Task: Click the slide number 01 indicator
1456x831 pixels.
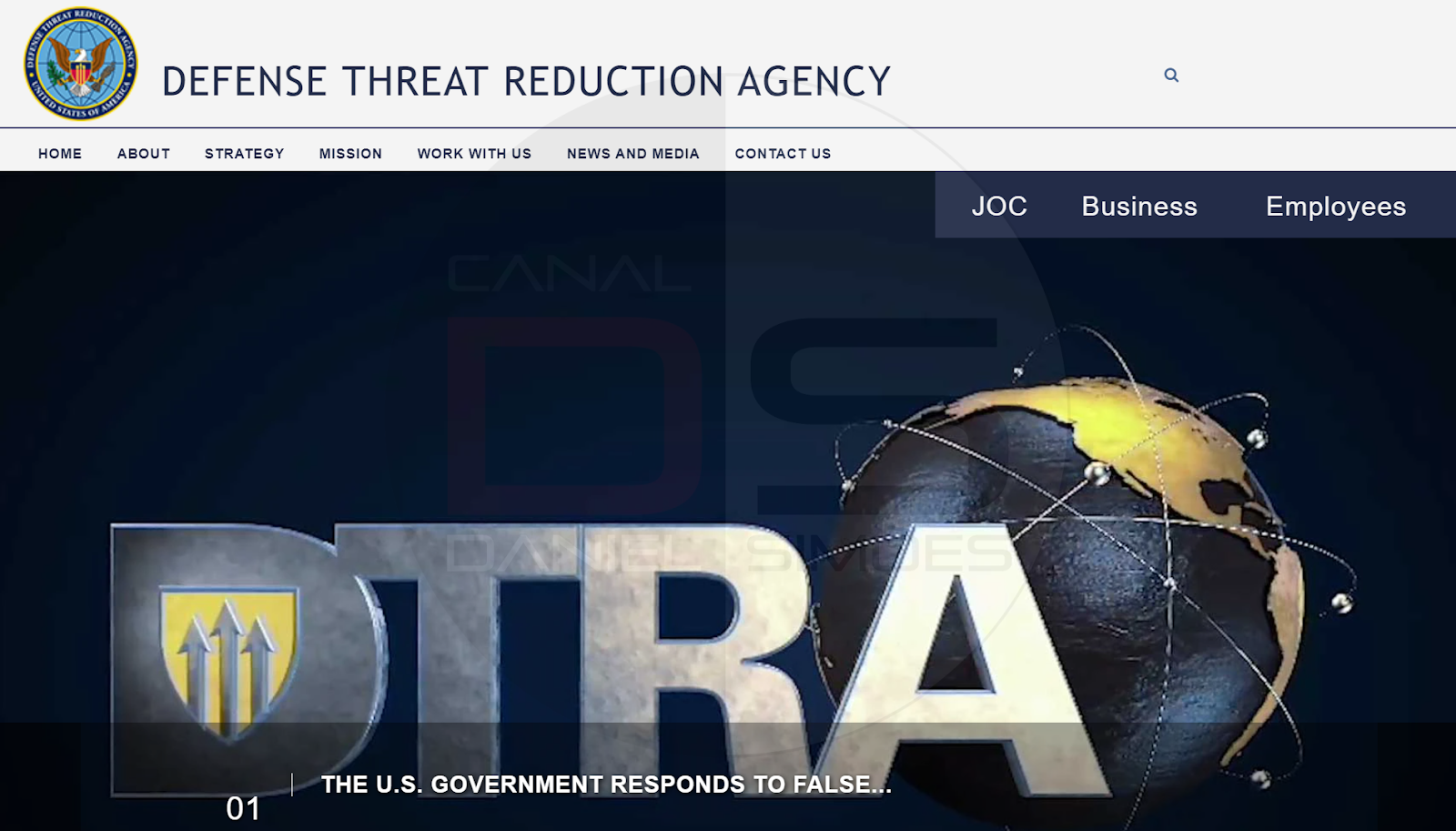Action: click(243, 808)
